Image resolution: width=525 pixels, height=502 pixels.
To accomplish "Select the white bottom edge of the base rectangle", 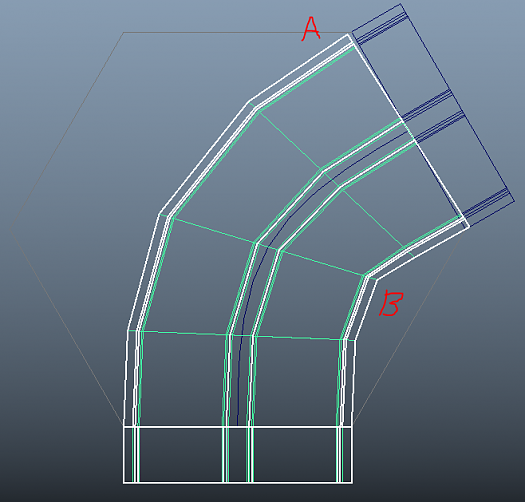I will [238, 483].
